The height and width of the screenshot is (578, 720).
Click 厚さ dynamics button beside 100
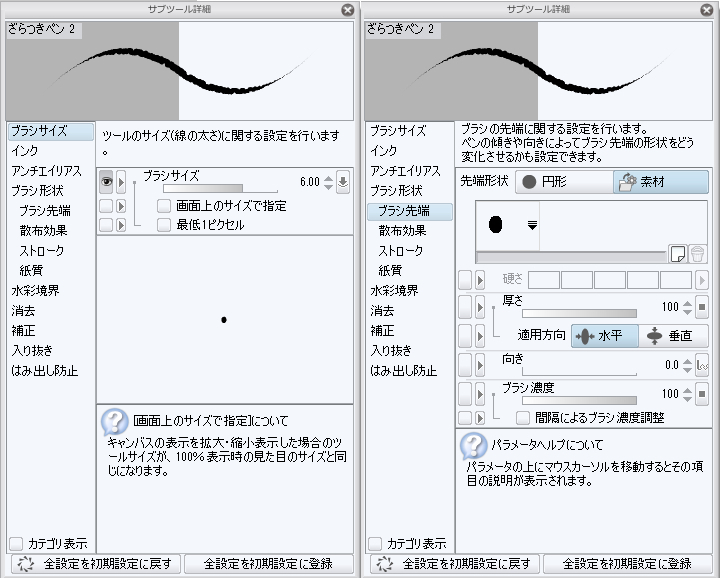pos(702,307)
